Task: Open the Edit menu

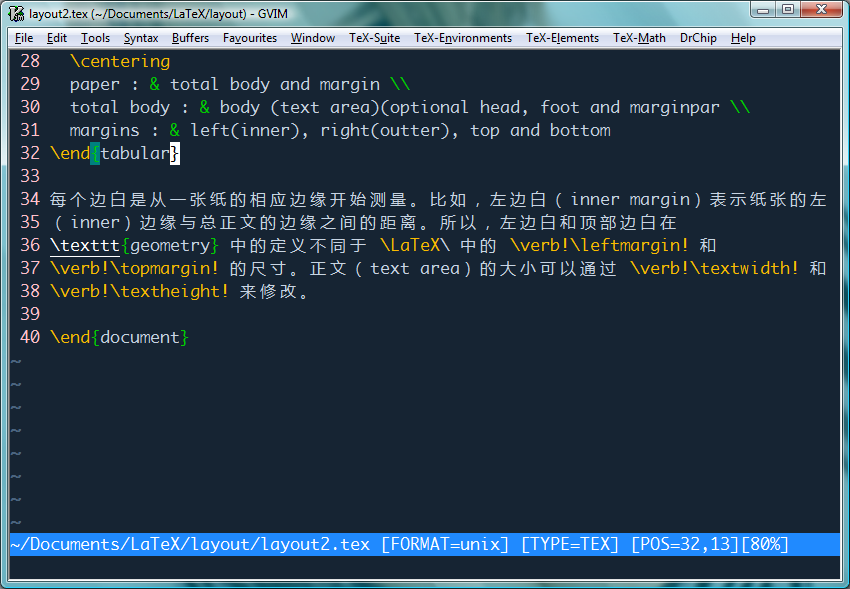Action: pos(57,38)
